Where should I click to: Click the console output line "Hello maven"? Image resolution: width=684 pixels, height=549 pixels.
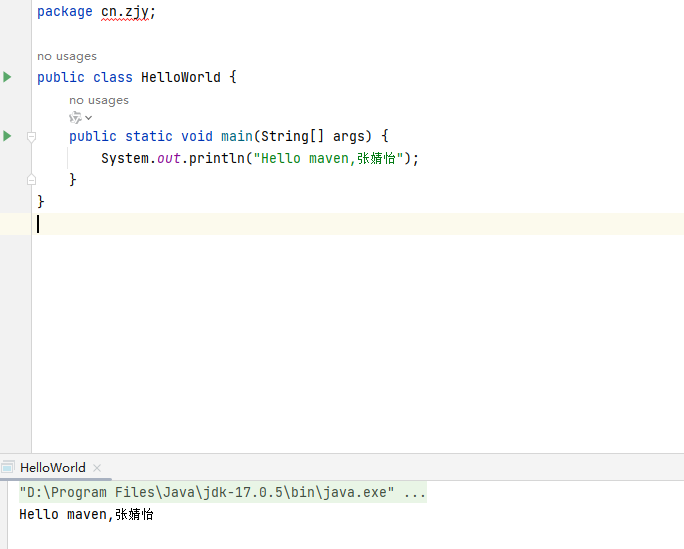coord(86,514)
